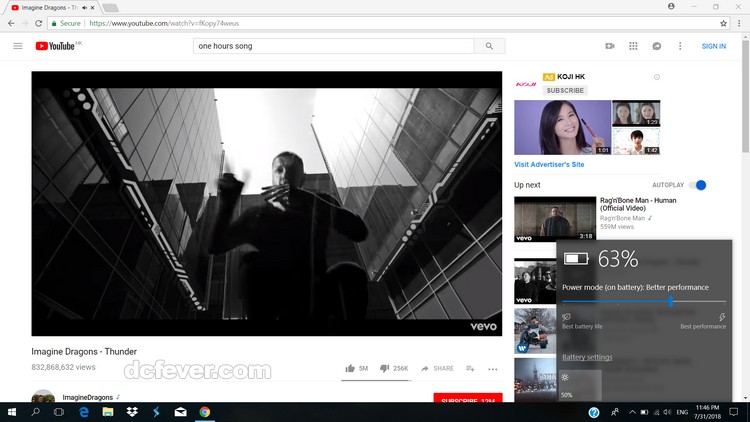Open the Imagine Dragons browser tab
The width and height of the screenshot is (750, 422).
[48, 8]
